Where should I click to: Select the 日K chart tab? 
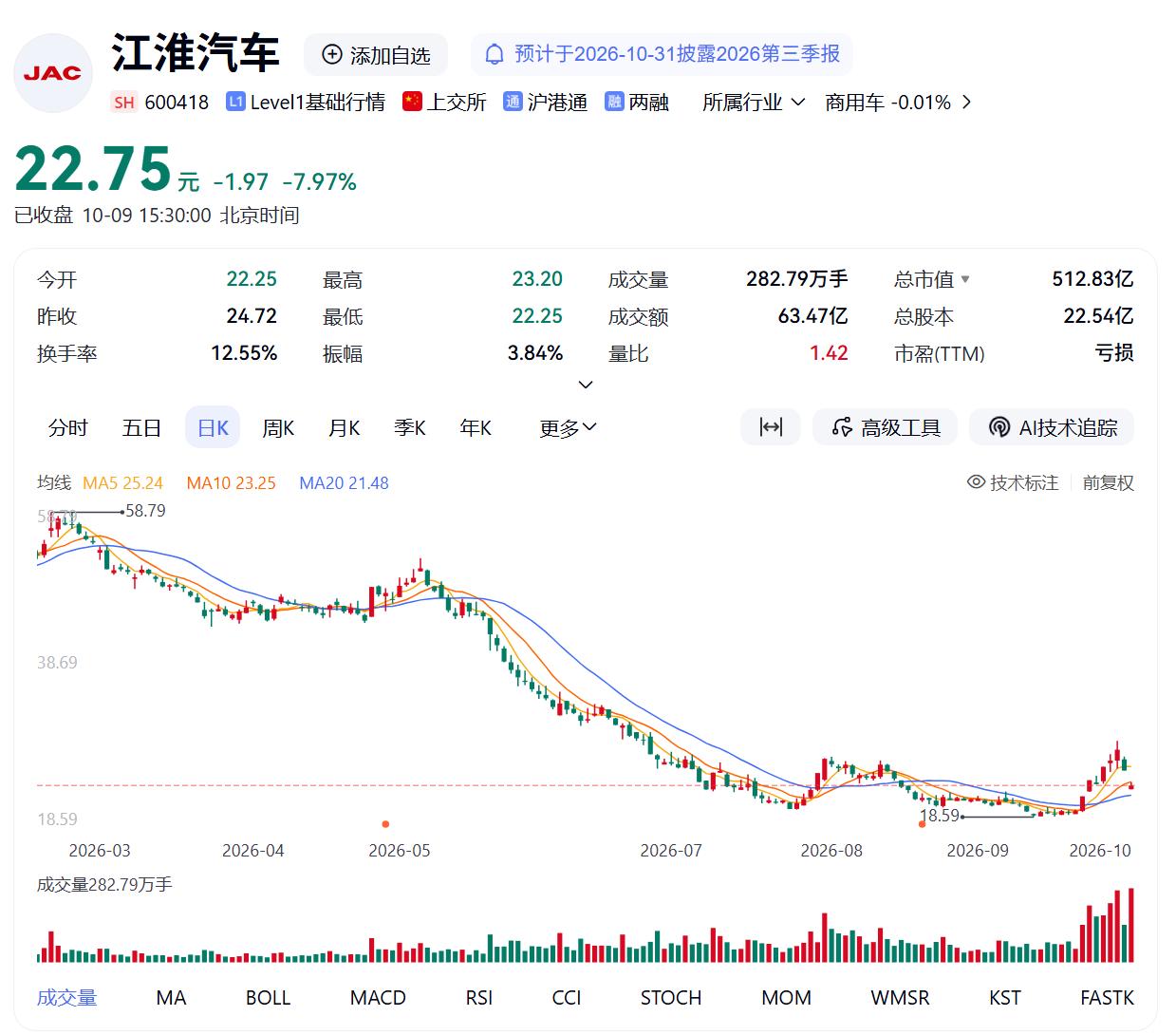click(x=213, y=428)
